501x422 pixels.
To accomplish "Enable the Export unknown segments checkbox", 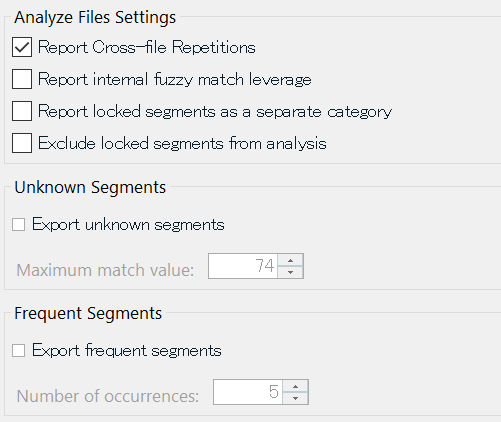I will click(x=18, y=225).
